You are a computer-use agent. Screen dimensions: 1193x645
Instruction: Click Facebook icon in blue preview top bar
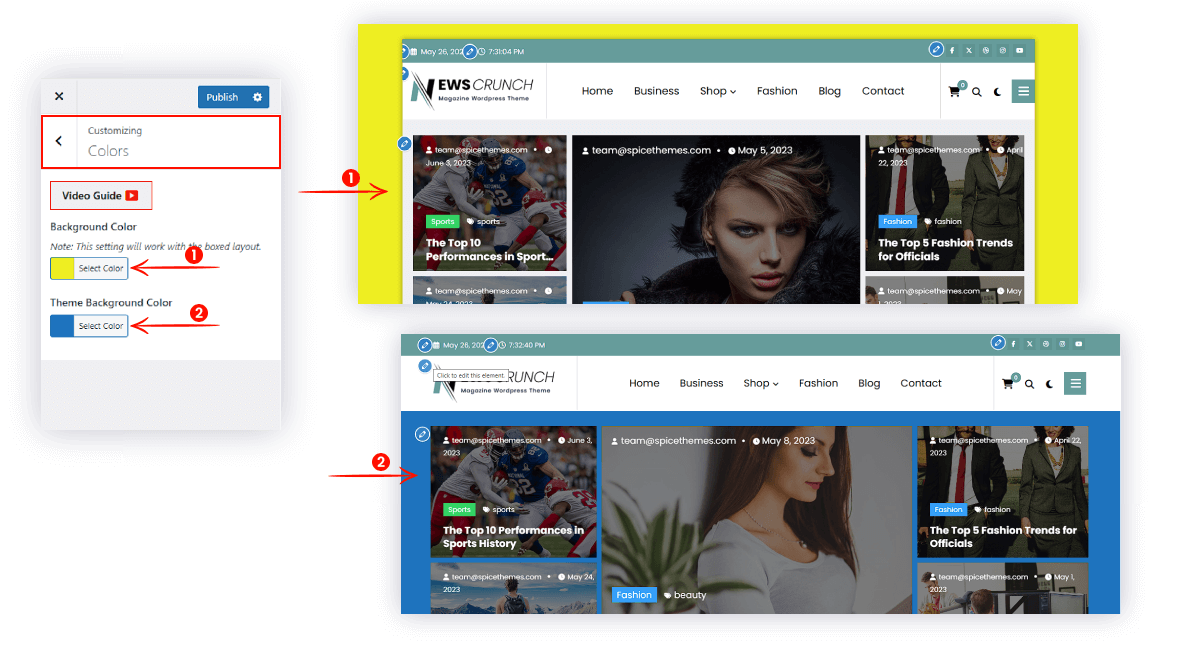point(1013,344)
